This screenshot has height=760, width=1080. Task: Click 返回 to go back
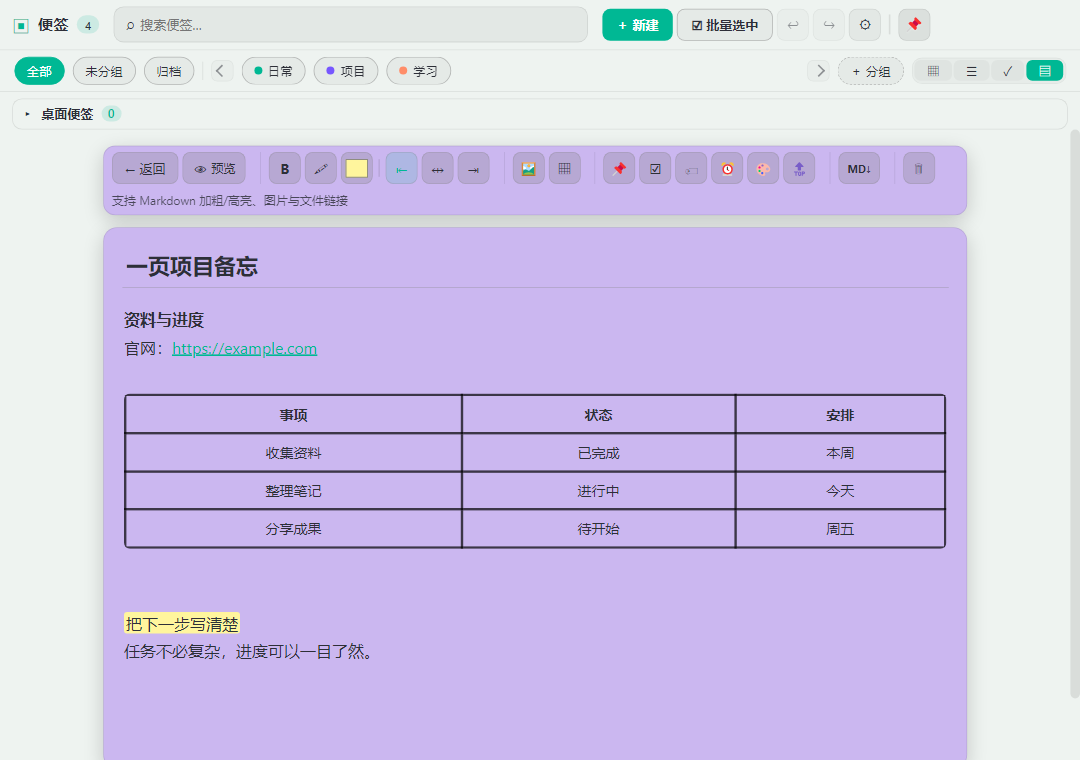pyautogui.click(x=145, y=169)
